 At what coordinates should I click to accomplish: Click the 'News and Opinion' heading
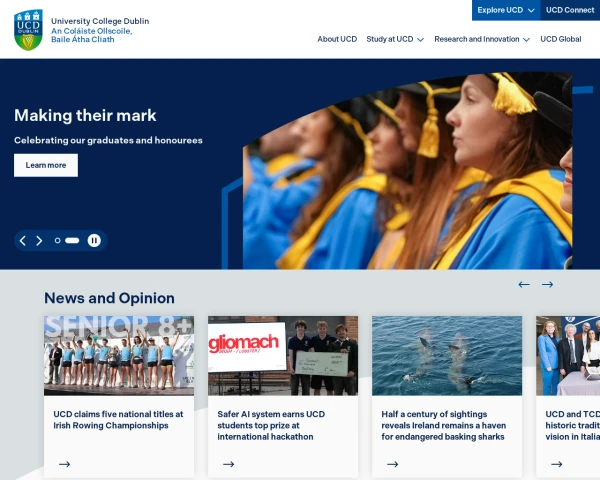click(x=109, y=298)
